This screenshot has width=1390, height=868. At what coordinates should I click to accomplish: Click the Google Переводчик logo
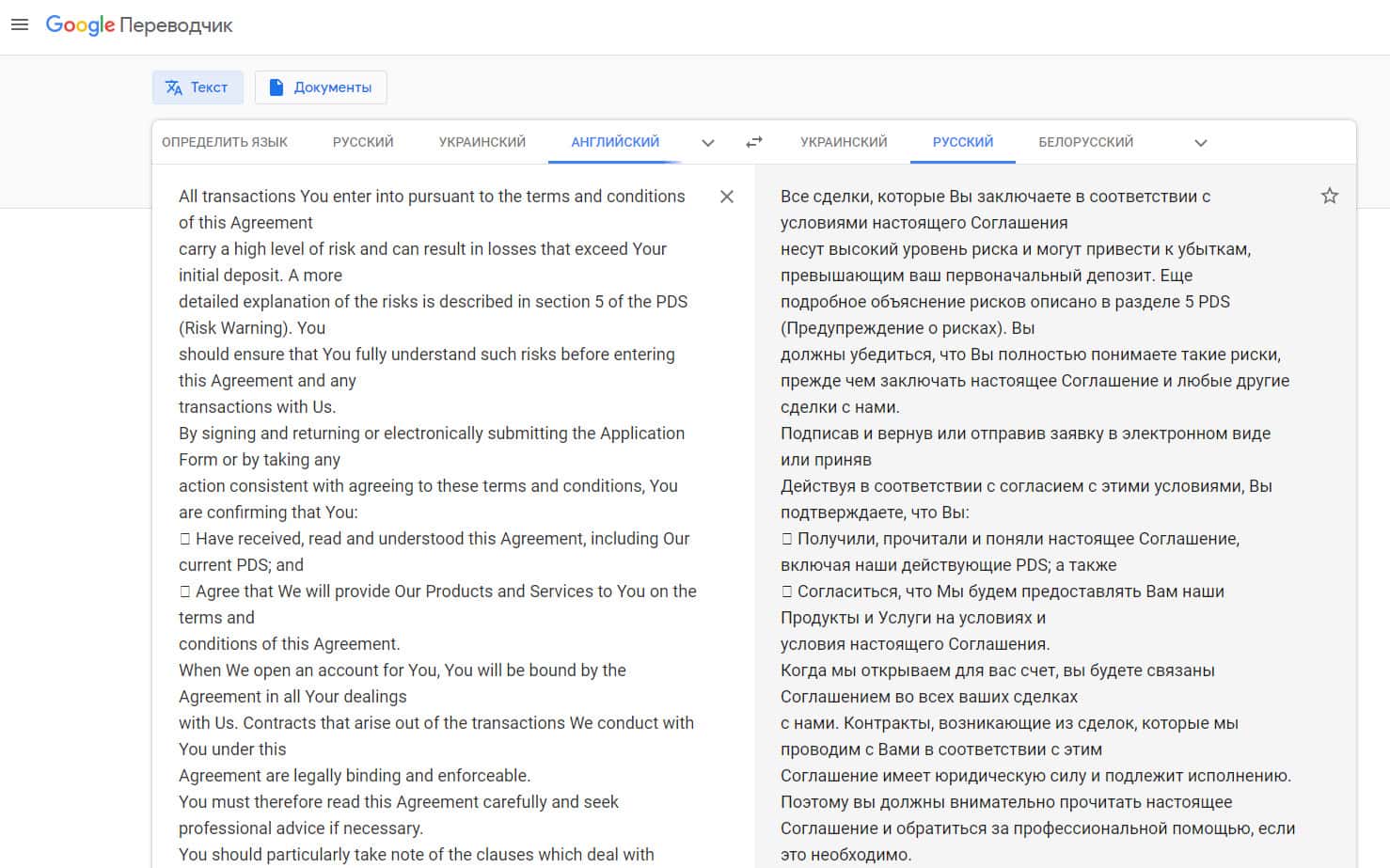[x=139, y=25]
